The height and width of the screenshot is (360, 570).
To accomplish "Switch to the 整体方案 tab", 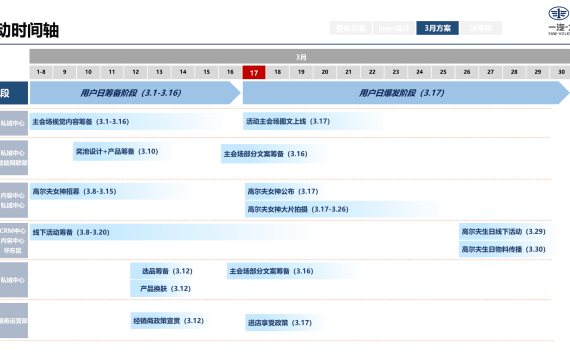I will click(351, 28).
